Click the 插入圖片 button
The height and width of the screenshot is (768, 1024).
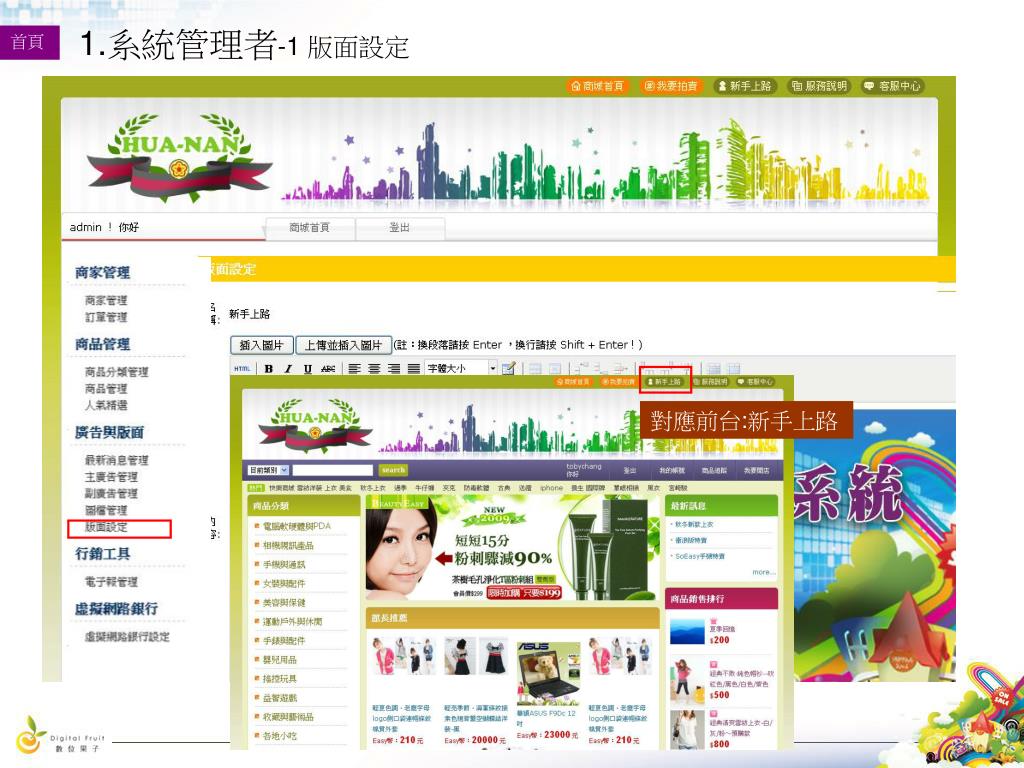coord(261,345)
